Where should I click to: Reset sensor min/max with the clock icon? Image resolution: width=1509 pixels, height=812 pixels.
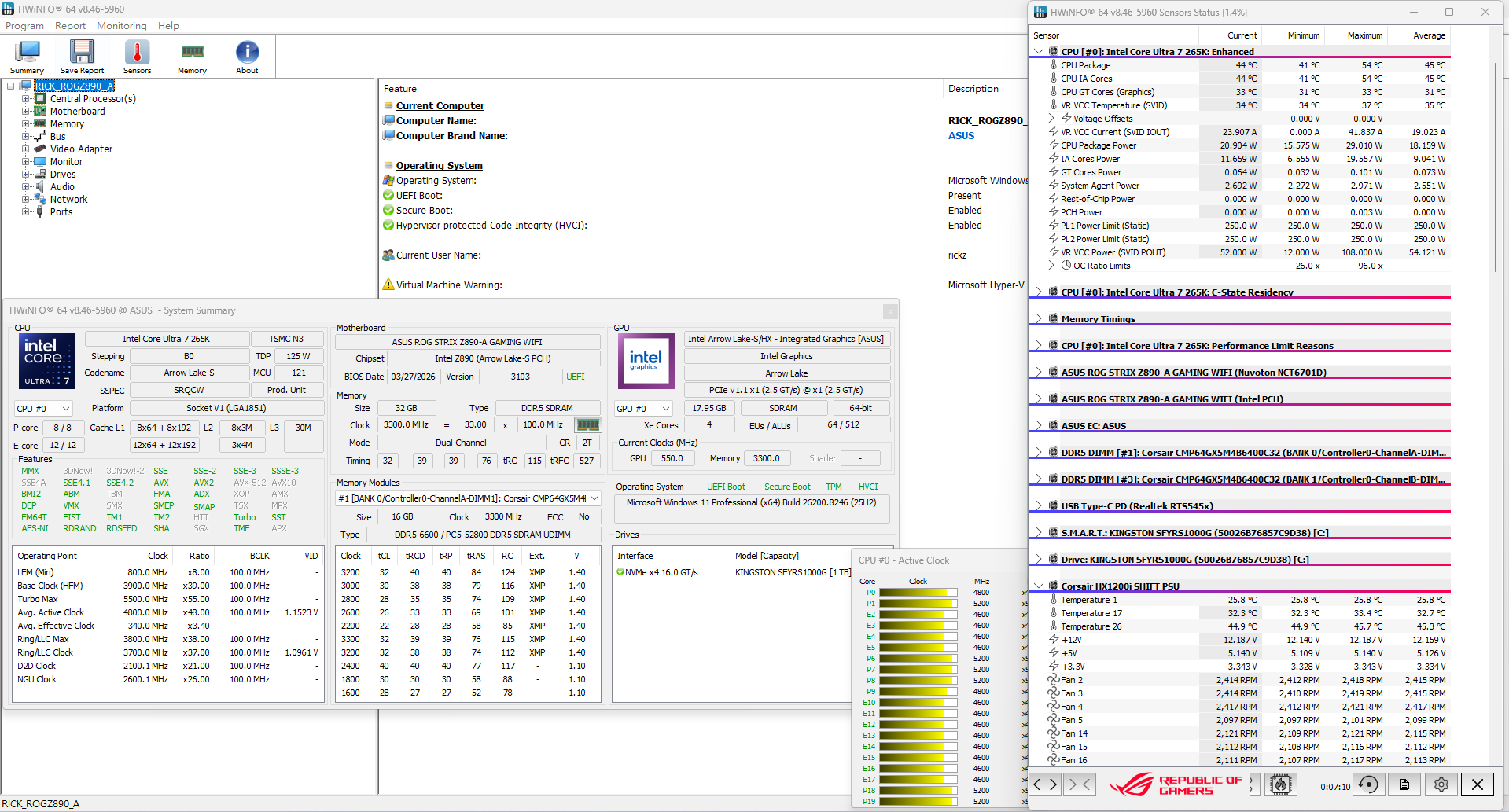[1369, 784]
